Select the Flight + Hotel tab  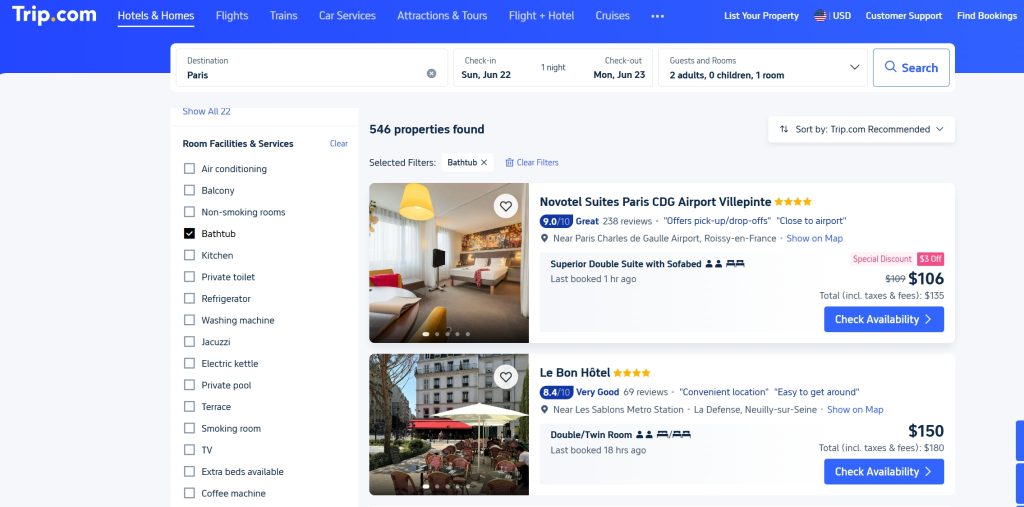pyautogui.click(x=541, y=16)
